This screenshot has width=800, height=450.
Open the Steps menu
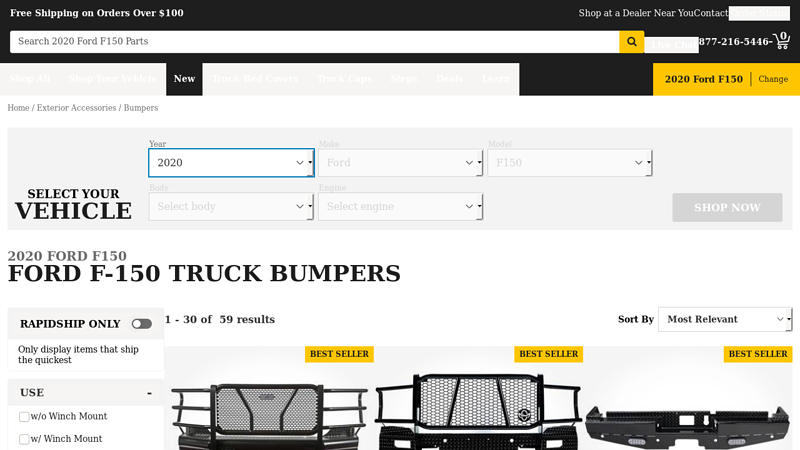[404, 79]
